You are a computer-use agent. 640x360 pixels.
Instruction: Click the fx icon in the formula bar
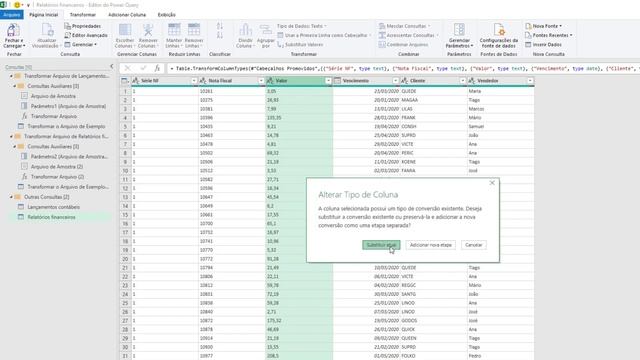click(157, 69)
